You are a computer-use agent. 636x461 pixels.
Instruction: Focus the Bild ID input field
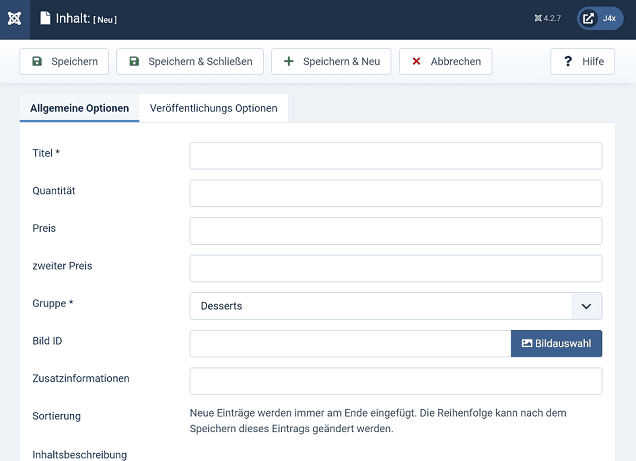pyautogui.click(x=350, y=344)
